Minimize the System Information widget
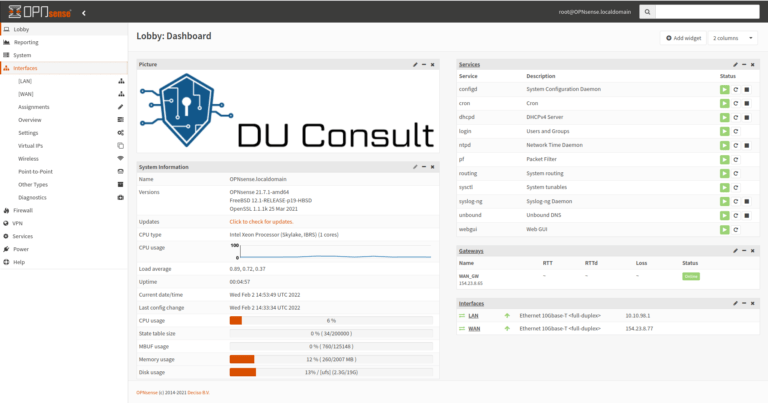The width and height of the screenshot is (768, 403). tap(423, 167)
